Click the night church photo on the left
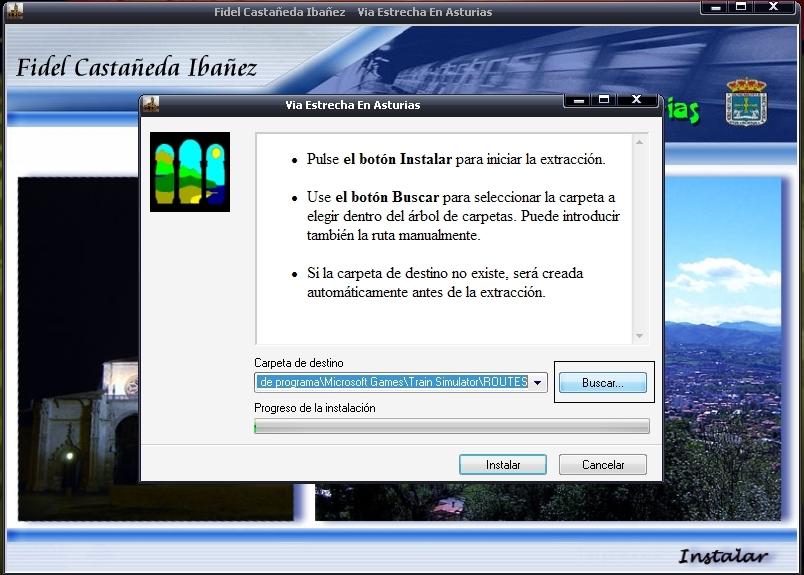804x575 pixels. pyautogui.click(x=75, y=420)
